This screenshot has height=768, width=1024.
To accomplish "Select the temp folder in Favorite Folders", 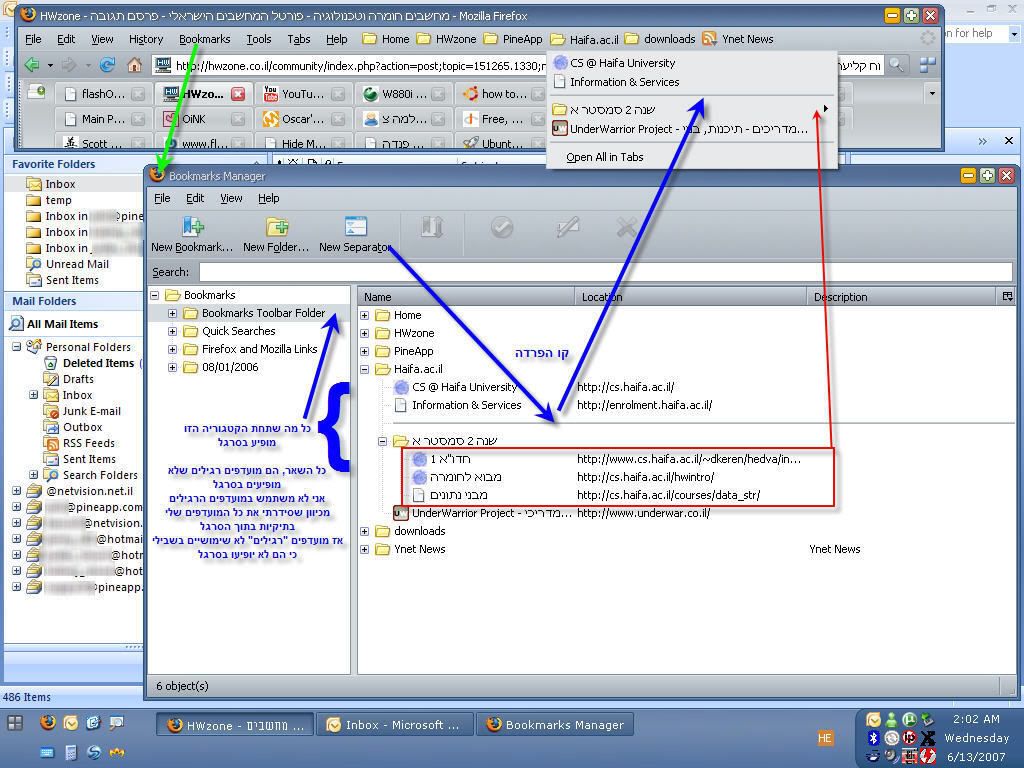I will pyautogui.click(x=50, y=200).
